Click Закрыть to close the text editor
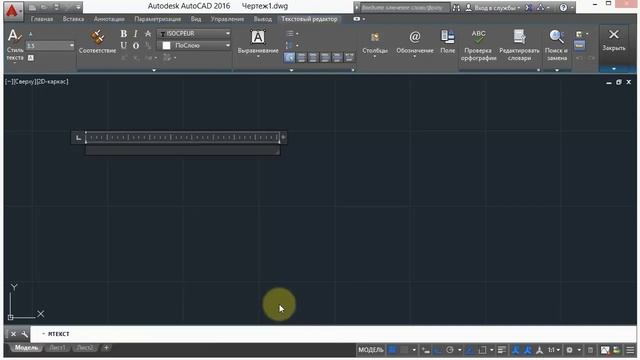 (613, 40)
